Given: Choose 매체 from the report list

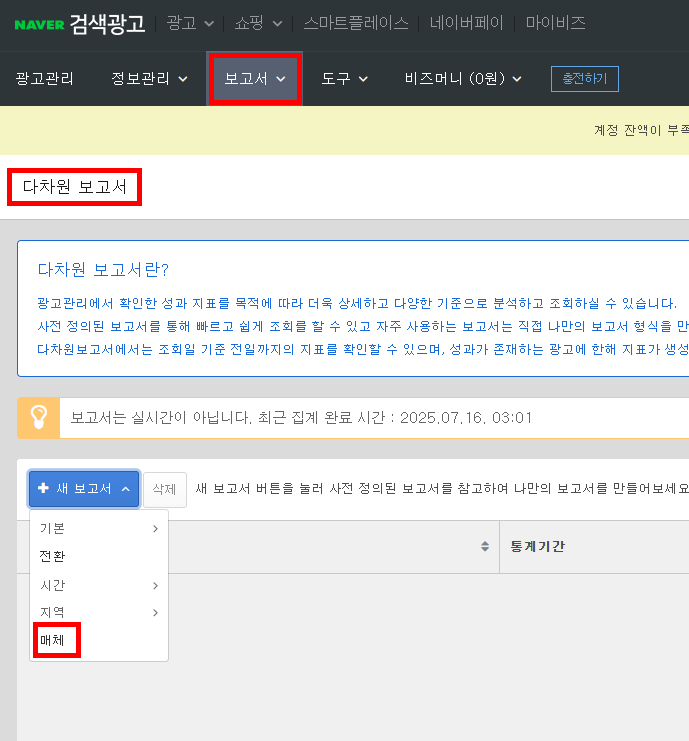Looking at the screenshot, I should (x=52, y=640).
